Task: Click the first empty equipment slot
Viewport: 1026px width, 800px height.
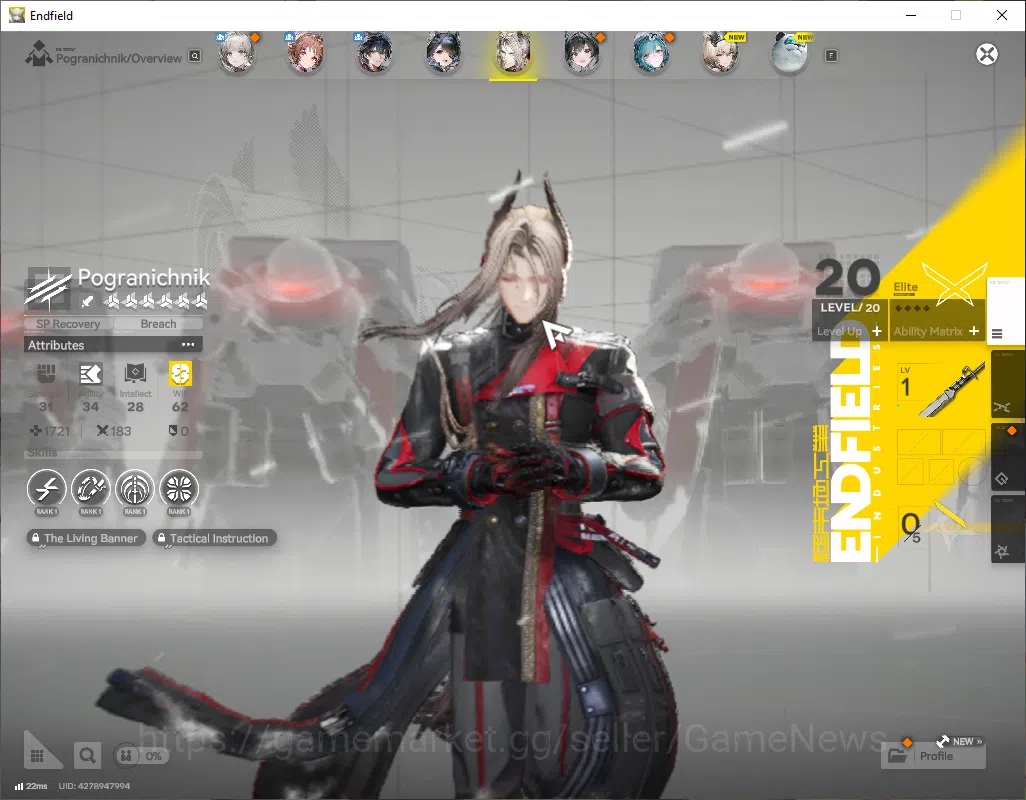Action: point(918,442)
